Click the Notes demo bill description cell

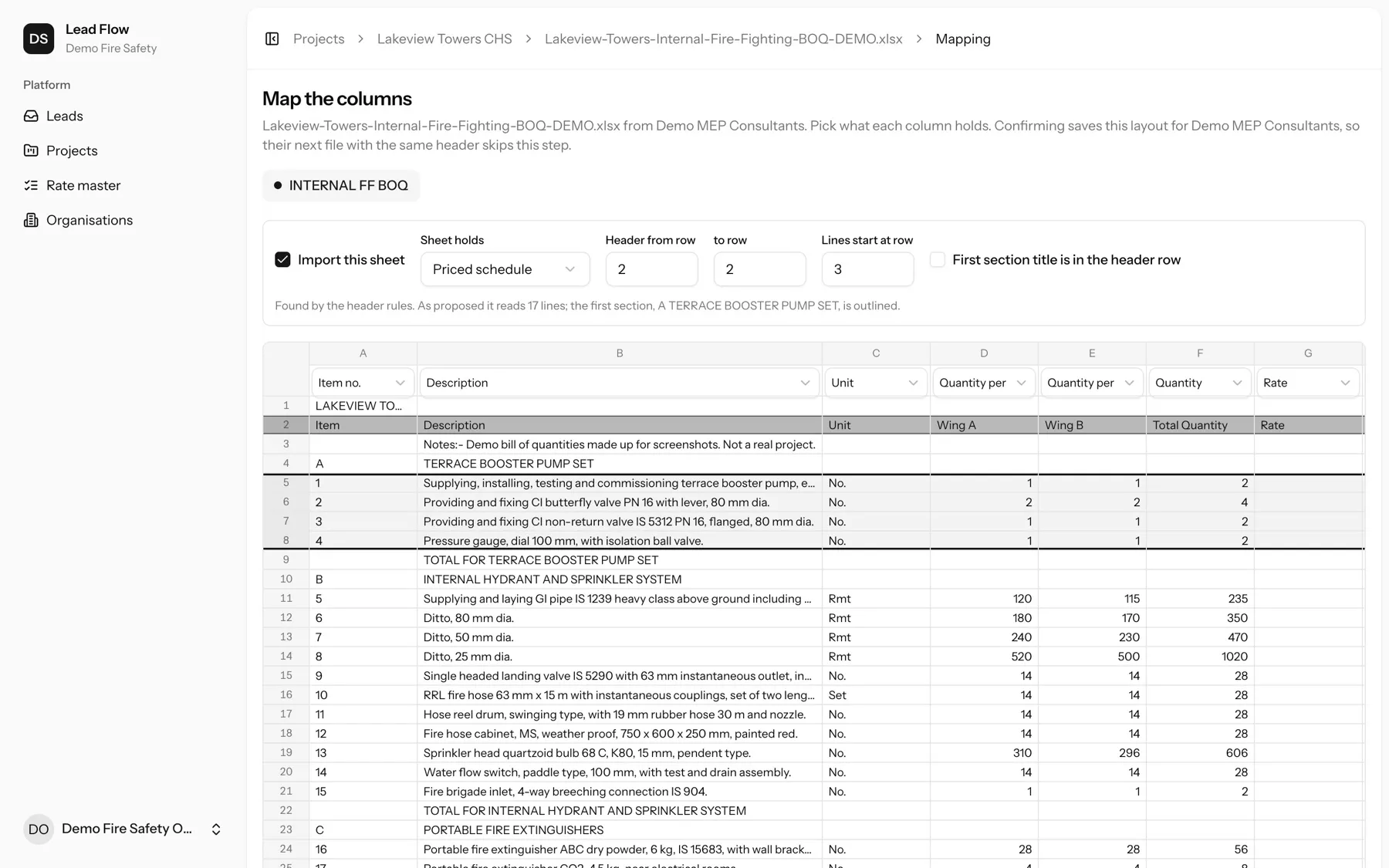(619, 444)
